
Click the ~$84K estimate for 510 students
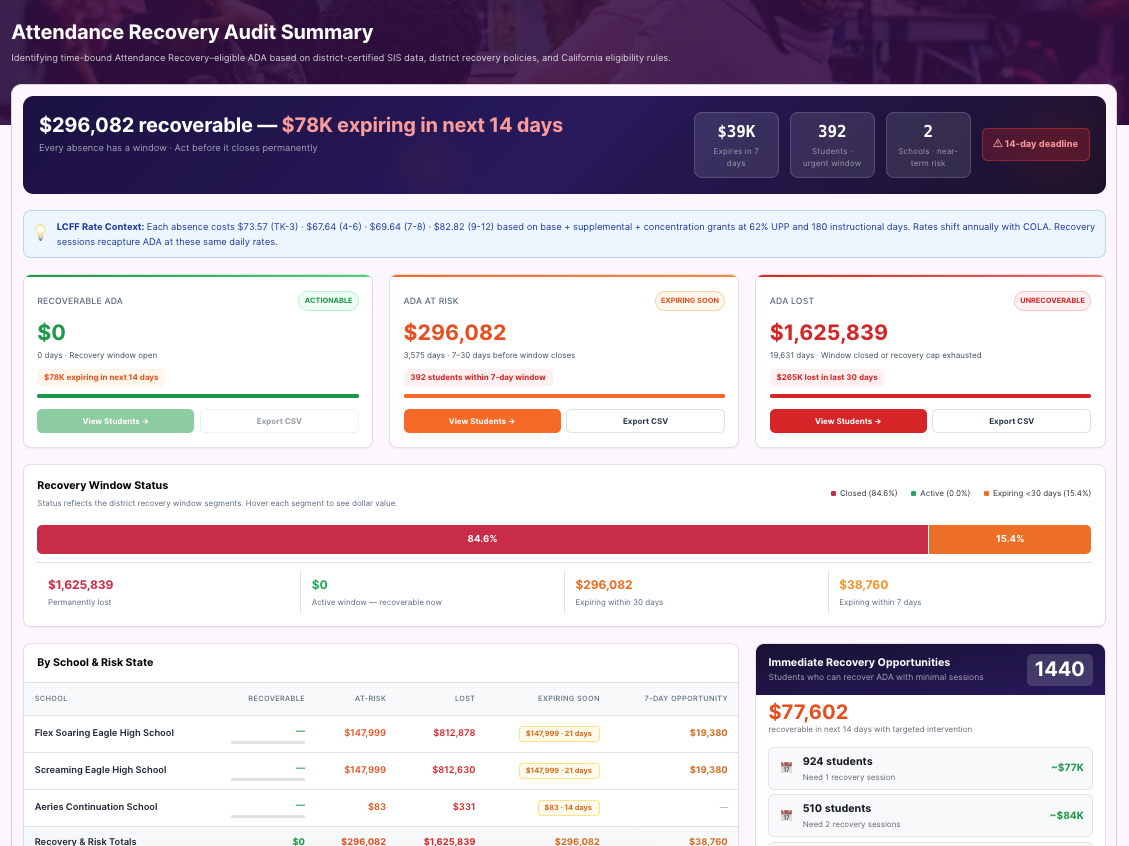point(1066,815)
